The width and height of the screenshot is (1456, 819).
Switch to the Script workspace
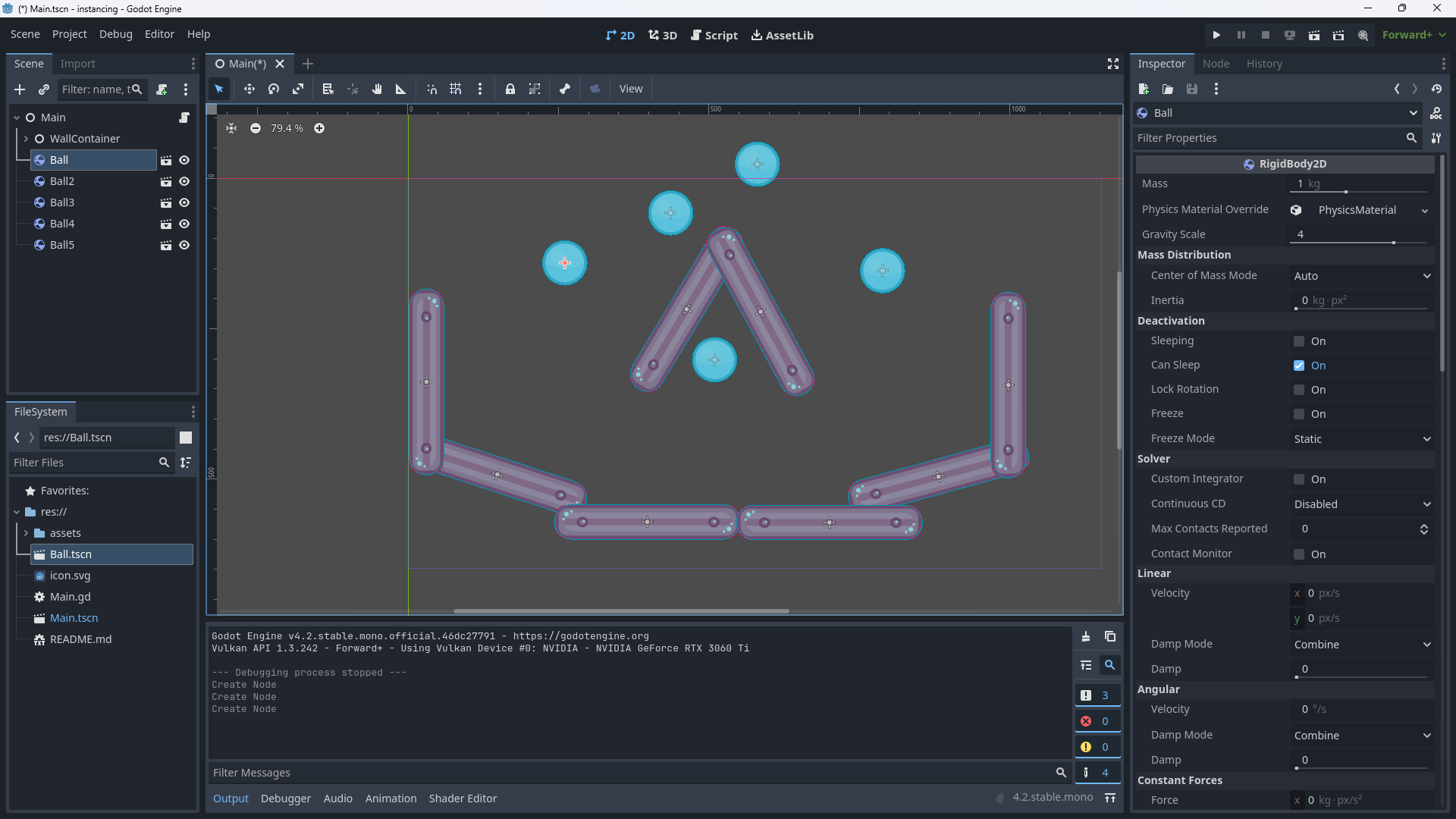point(714,35)
